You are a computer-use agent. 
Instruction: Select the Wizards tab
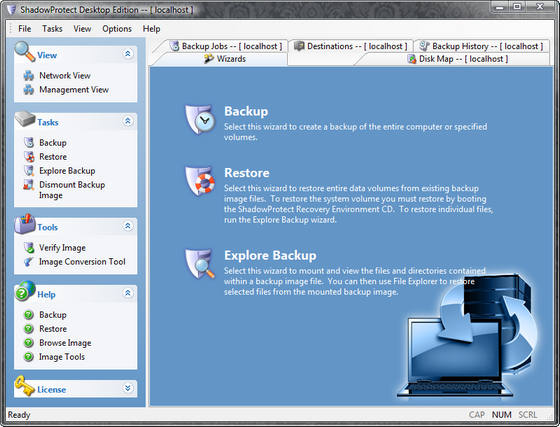[x=225, y=59]
